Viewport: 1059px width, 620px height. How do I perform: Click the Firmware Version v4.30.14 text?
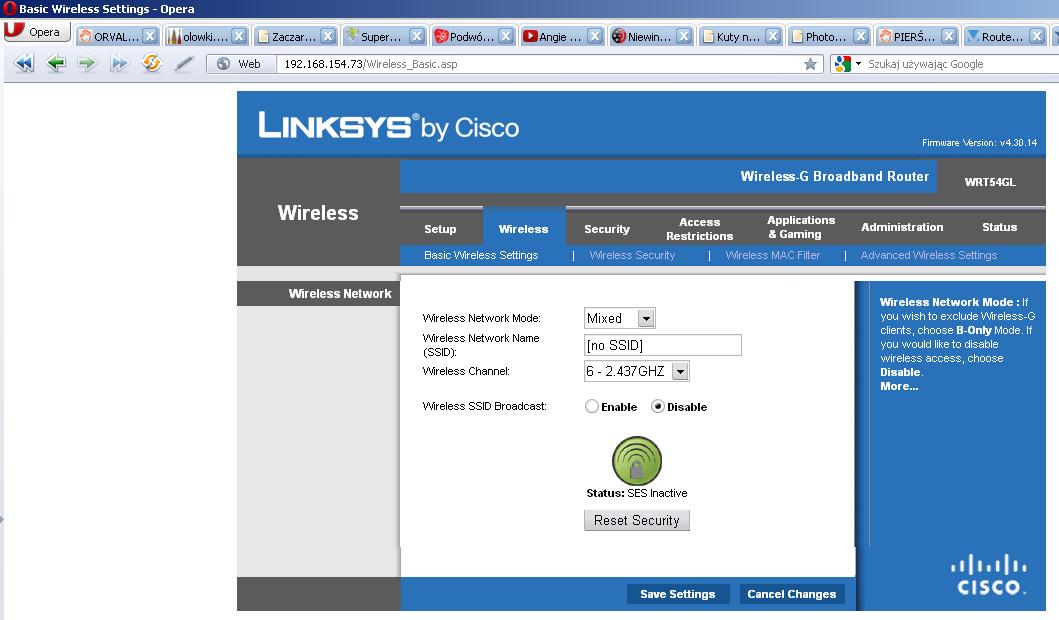(979, 143)
